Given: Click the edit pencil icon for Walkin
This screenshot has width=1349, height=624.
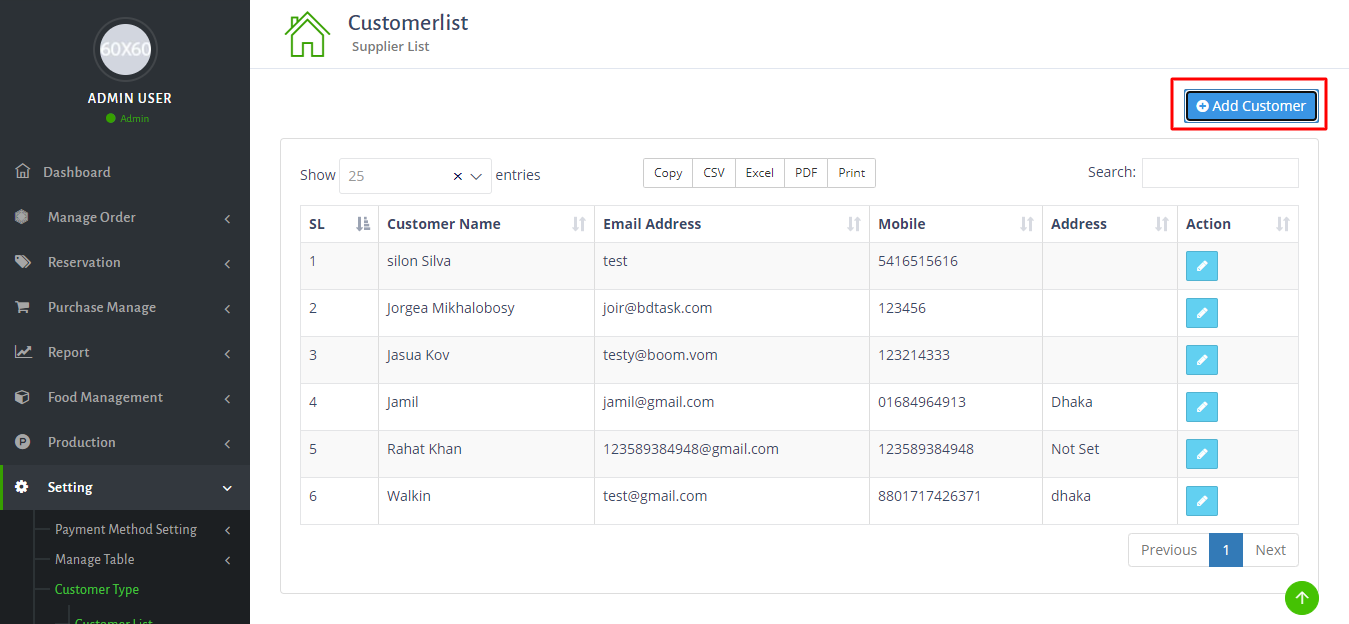Looking at the screenshot, I should [1201, 501].
